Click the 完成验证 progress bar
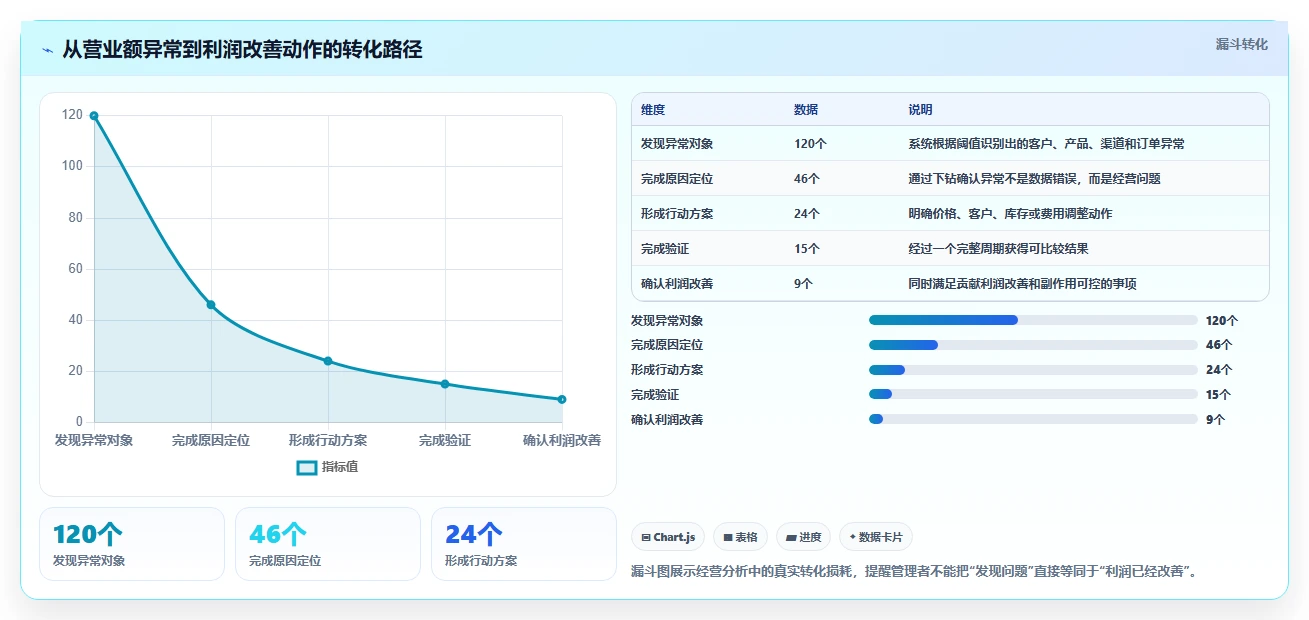 click(1033, 394)
